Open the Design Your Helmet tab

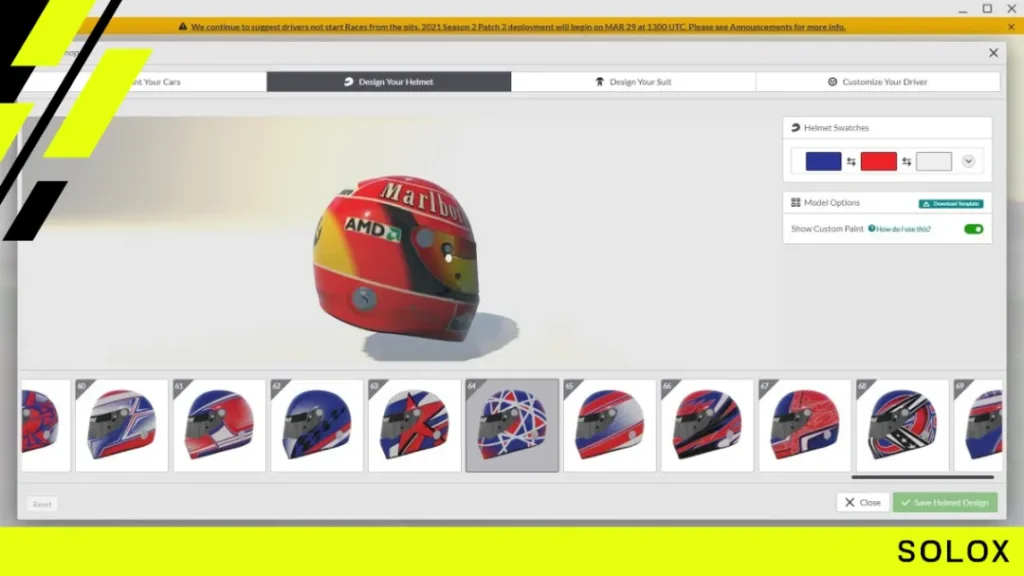(389, 82)
